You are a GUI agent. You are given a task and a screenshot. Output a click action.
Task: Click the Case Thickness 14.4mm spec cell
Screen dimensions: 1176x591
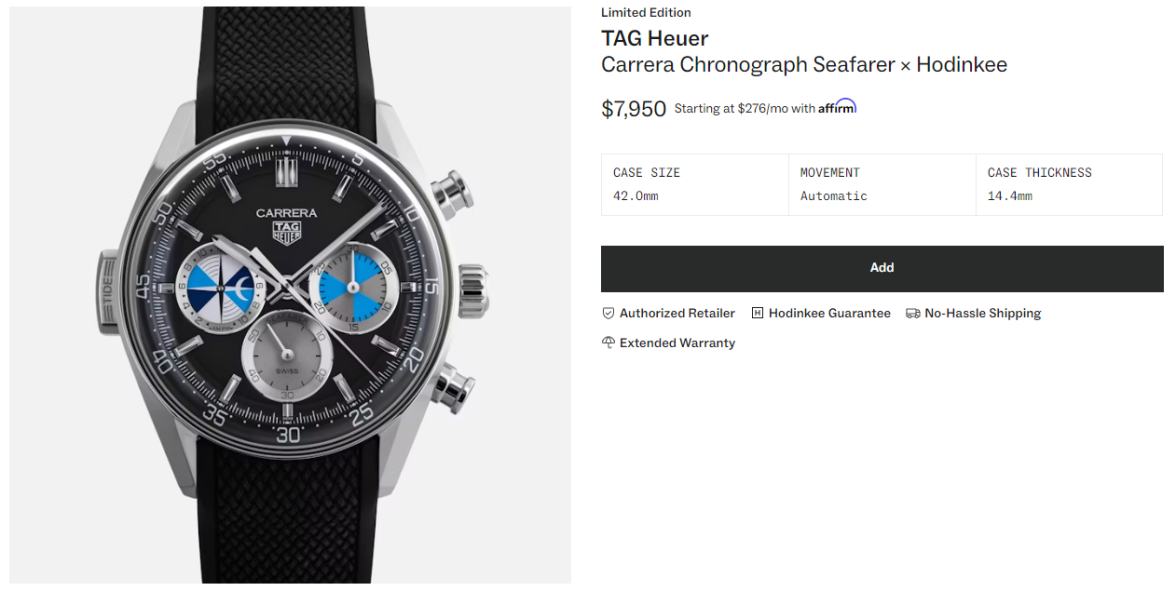(1068, 184)
